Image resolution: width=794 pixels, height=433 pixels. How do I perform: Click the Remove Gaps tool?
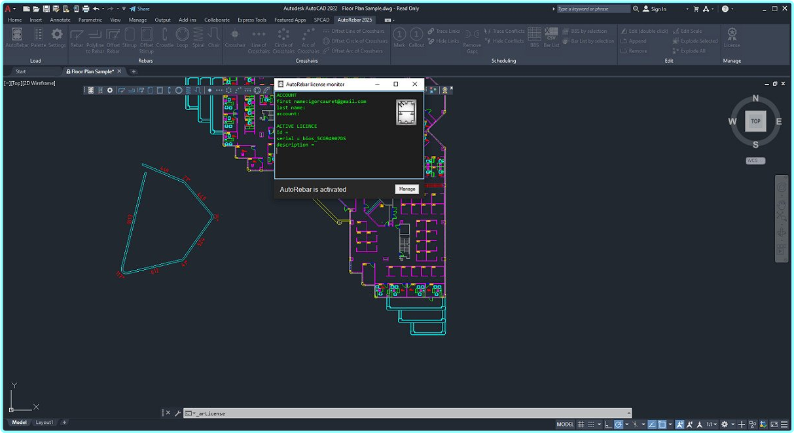point(472,41)
